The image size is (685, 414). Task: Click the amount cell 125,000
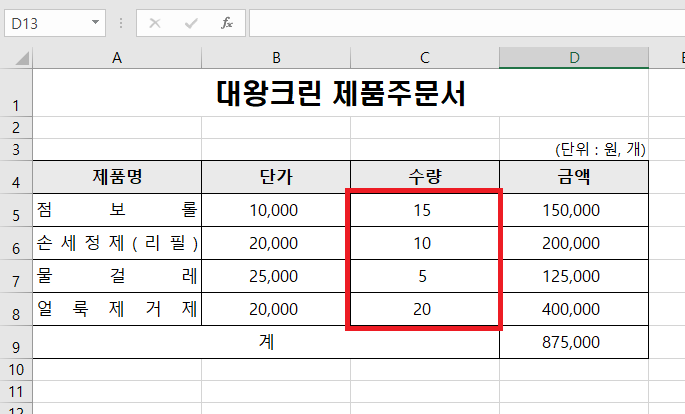574,276
